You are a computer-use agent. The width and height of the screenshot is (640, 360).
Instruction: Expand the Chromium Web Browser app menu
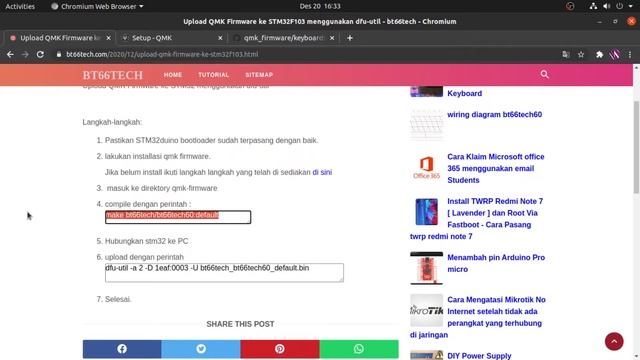click(97, 6)
